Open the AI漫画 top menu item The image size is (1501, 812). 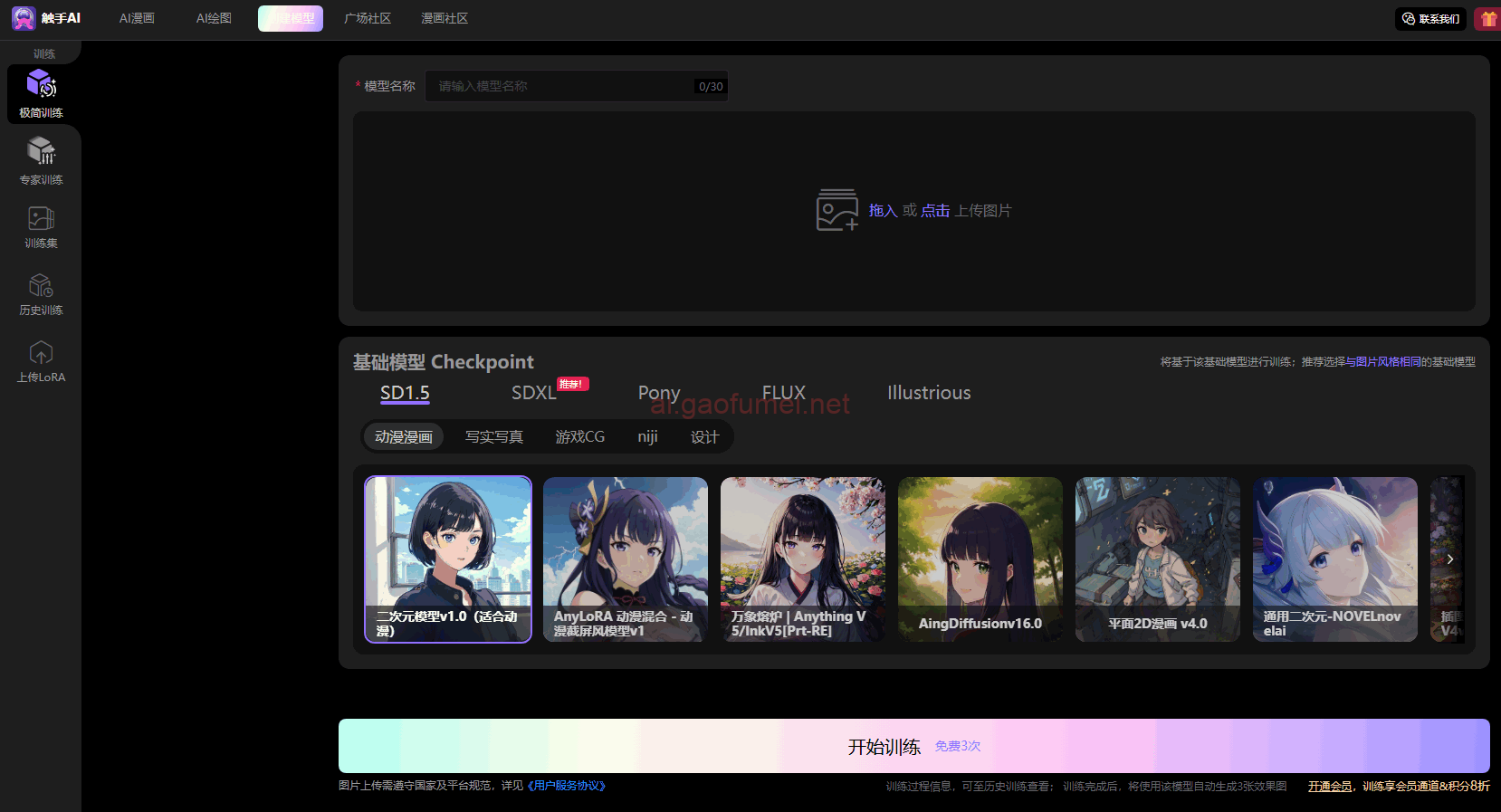pos(137,18)
